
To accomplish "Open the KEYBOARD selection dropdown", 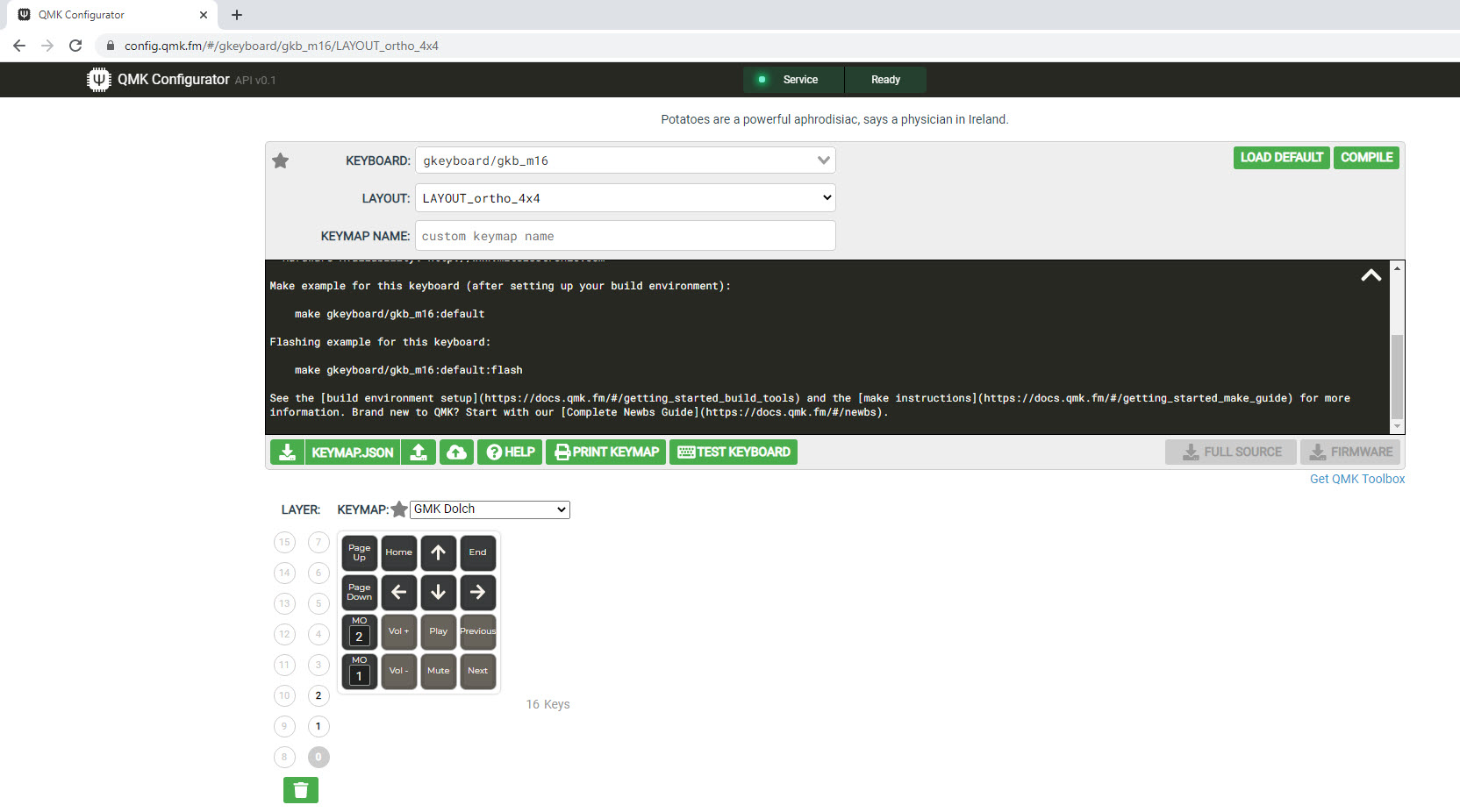I will coord(625,160).
